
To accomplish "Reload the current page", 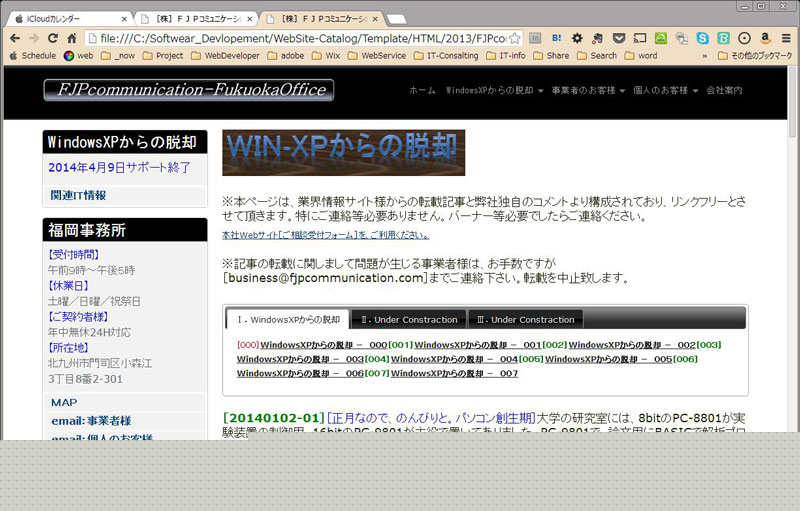I will (53, 38).
